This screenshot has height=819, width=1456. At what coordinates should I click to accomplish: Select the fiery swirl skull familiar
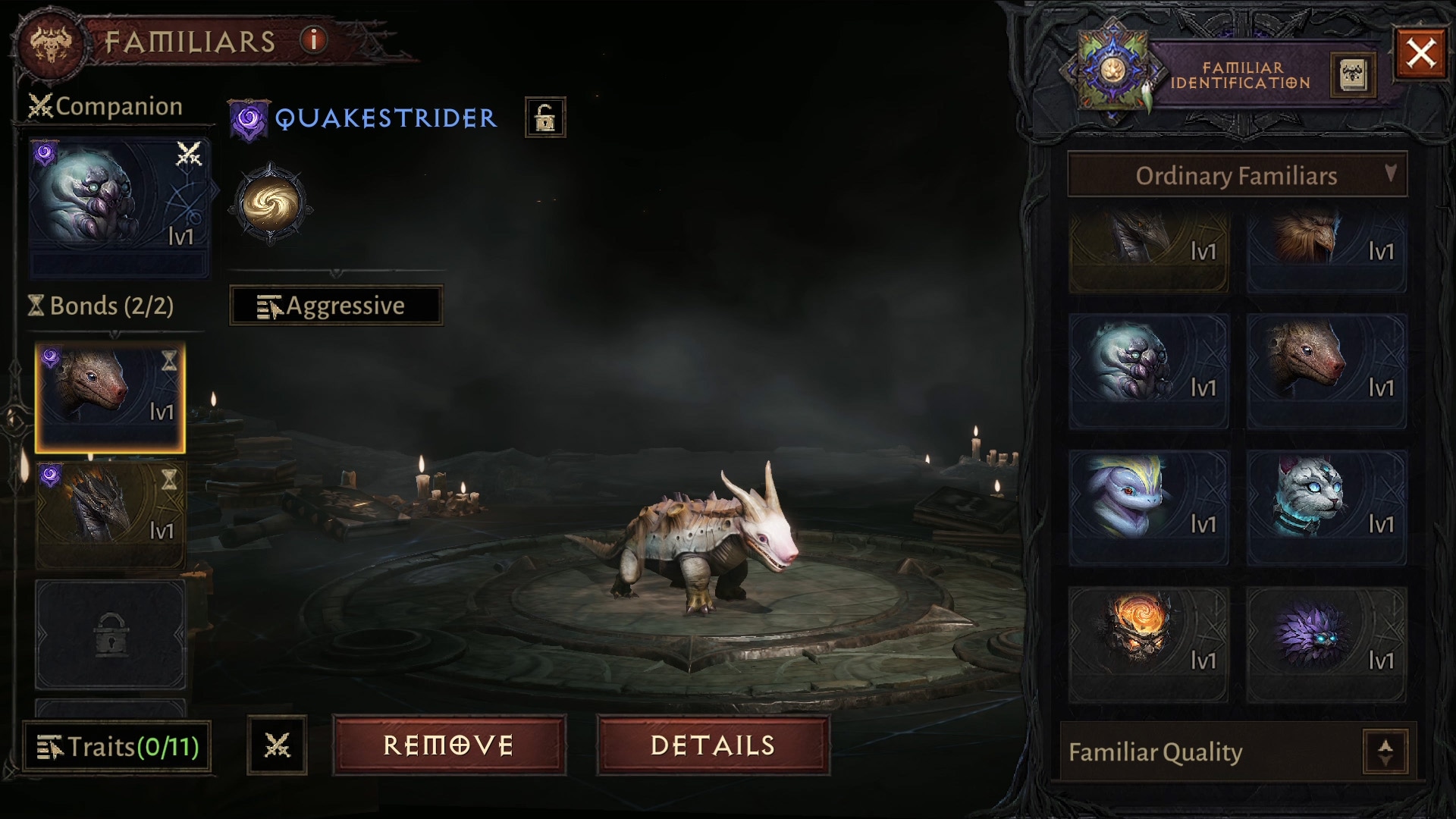click(x=1148, y=644)
